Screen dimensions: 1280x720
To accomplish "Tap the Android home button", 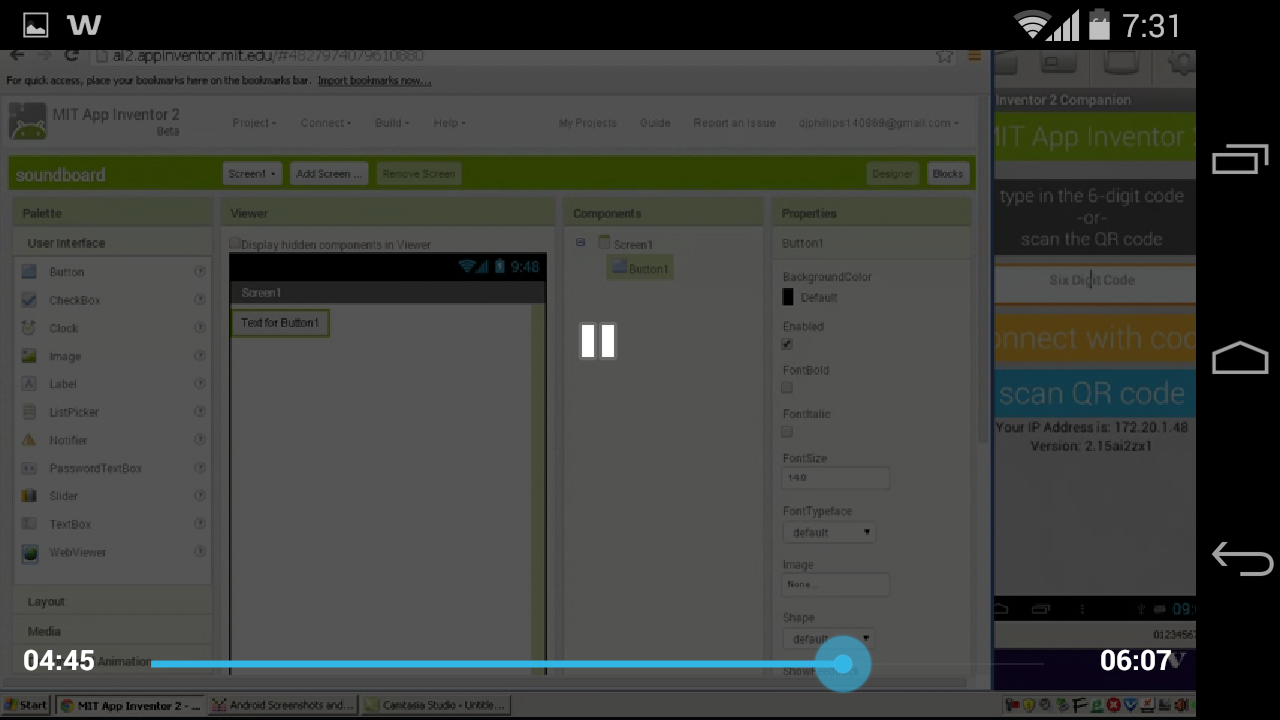I will click(1240, 358).
